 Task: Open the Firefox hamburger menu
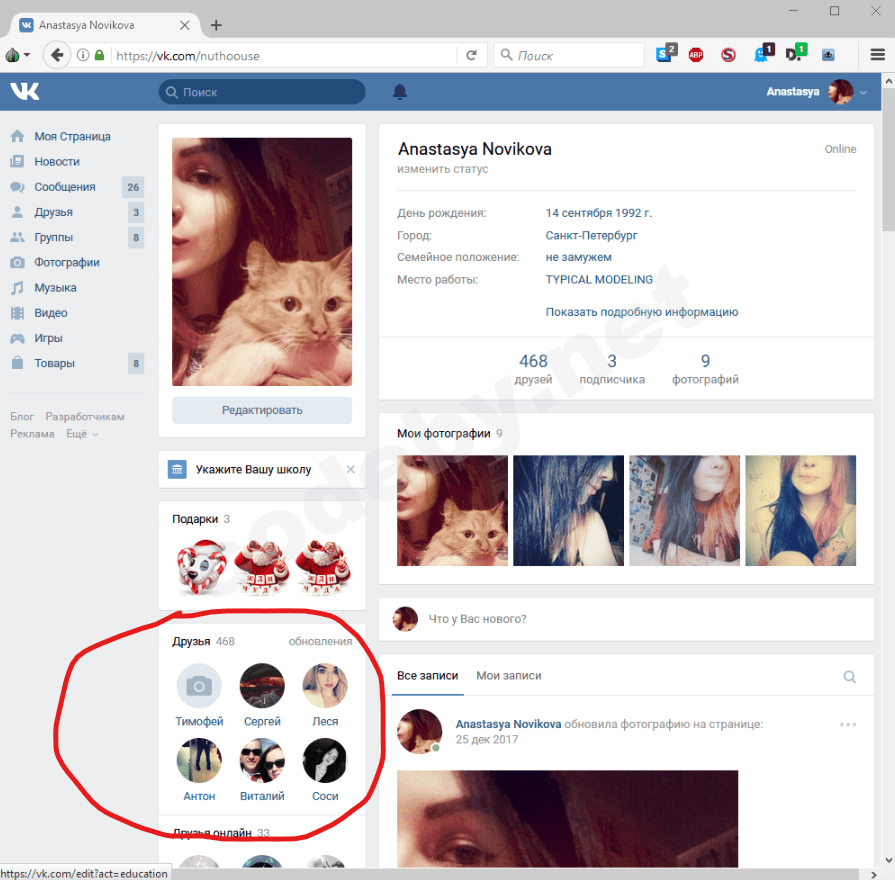click(x=877, y=55)
